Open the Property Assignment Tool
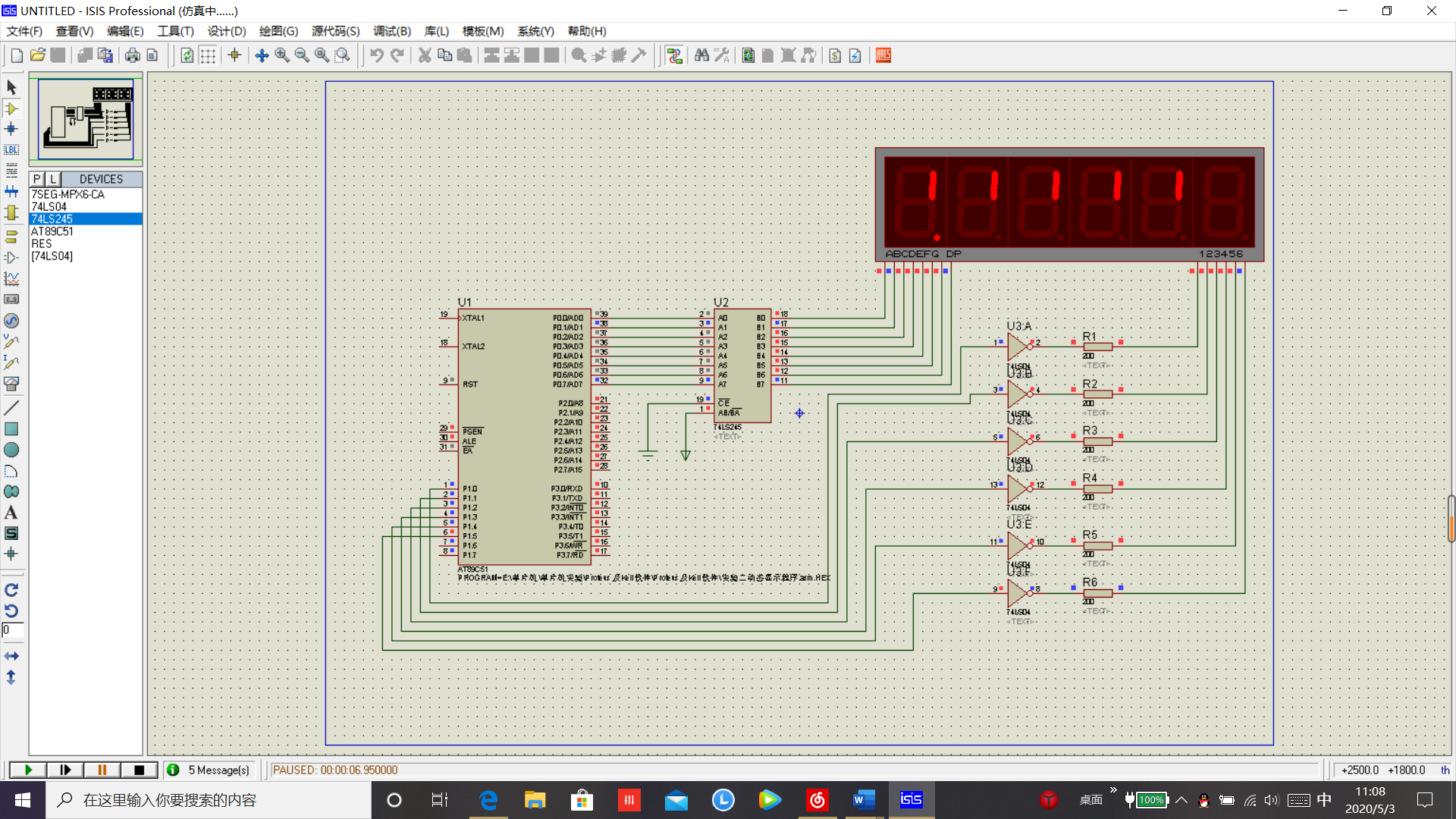 722,55
